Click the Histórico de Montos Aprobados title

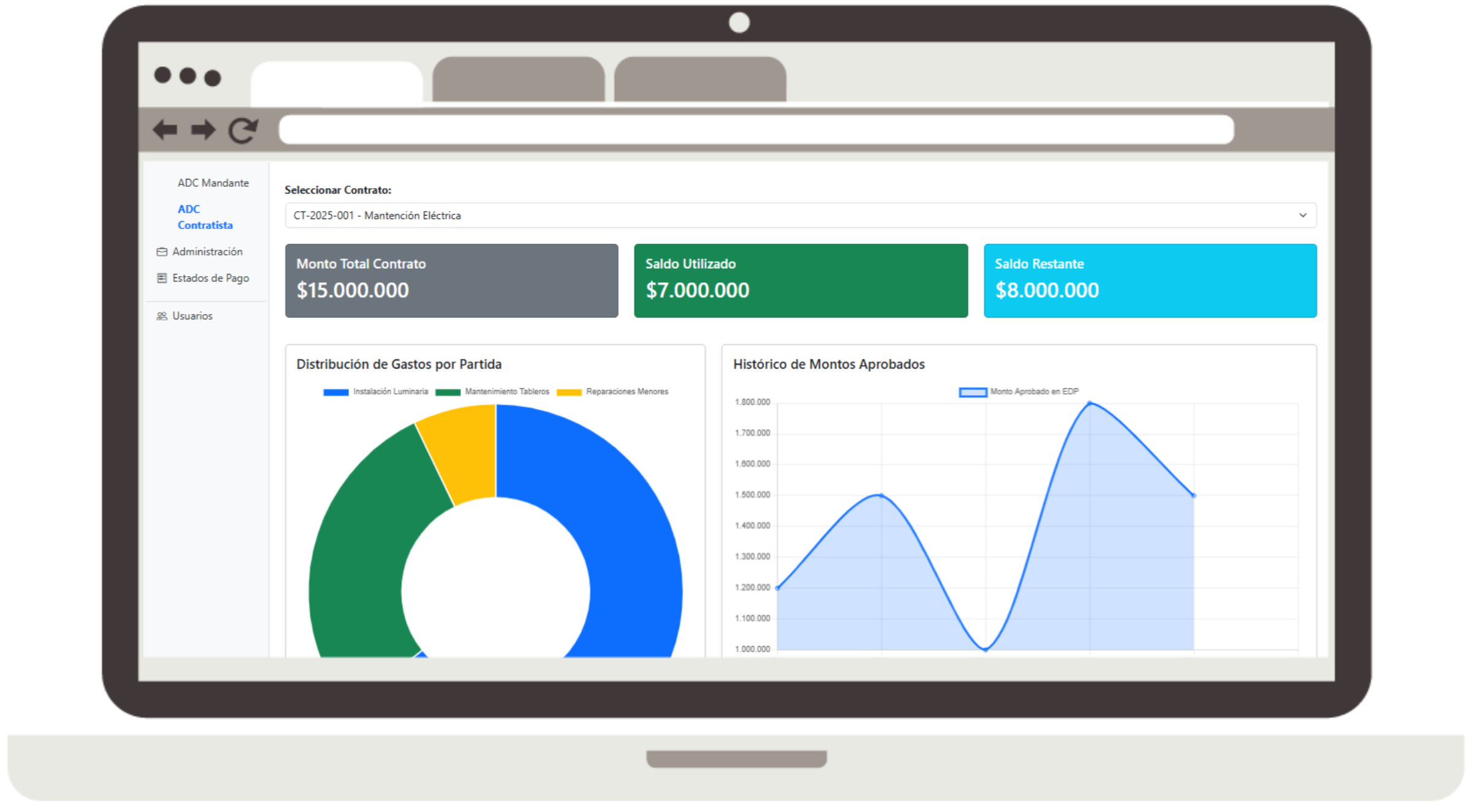coord(829,364)
